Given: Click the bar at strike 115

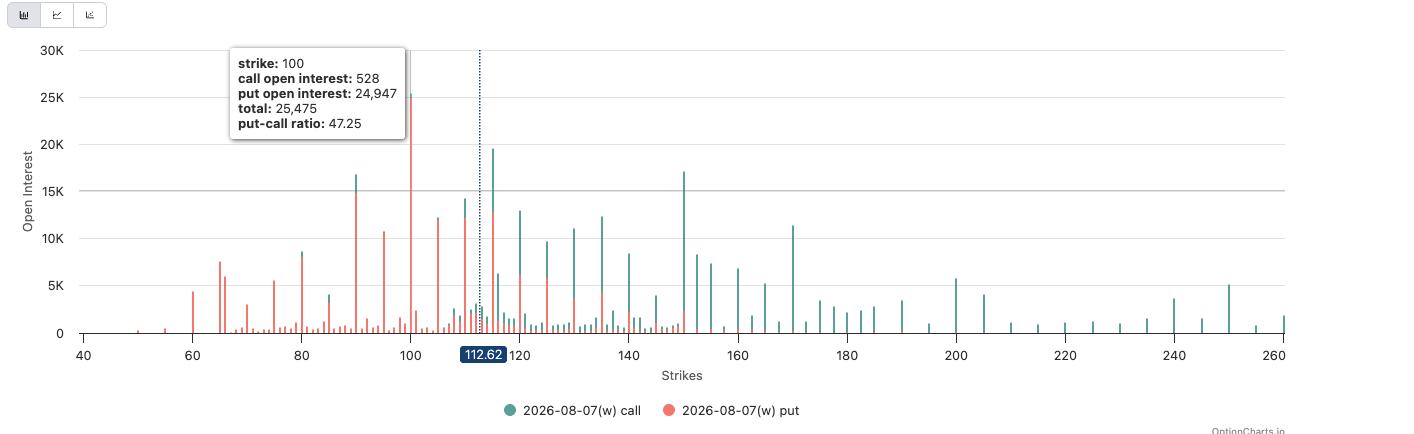Looking at the screenshot, I should (x=493, y=241).
